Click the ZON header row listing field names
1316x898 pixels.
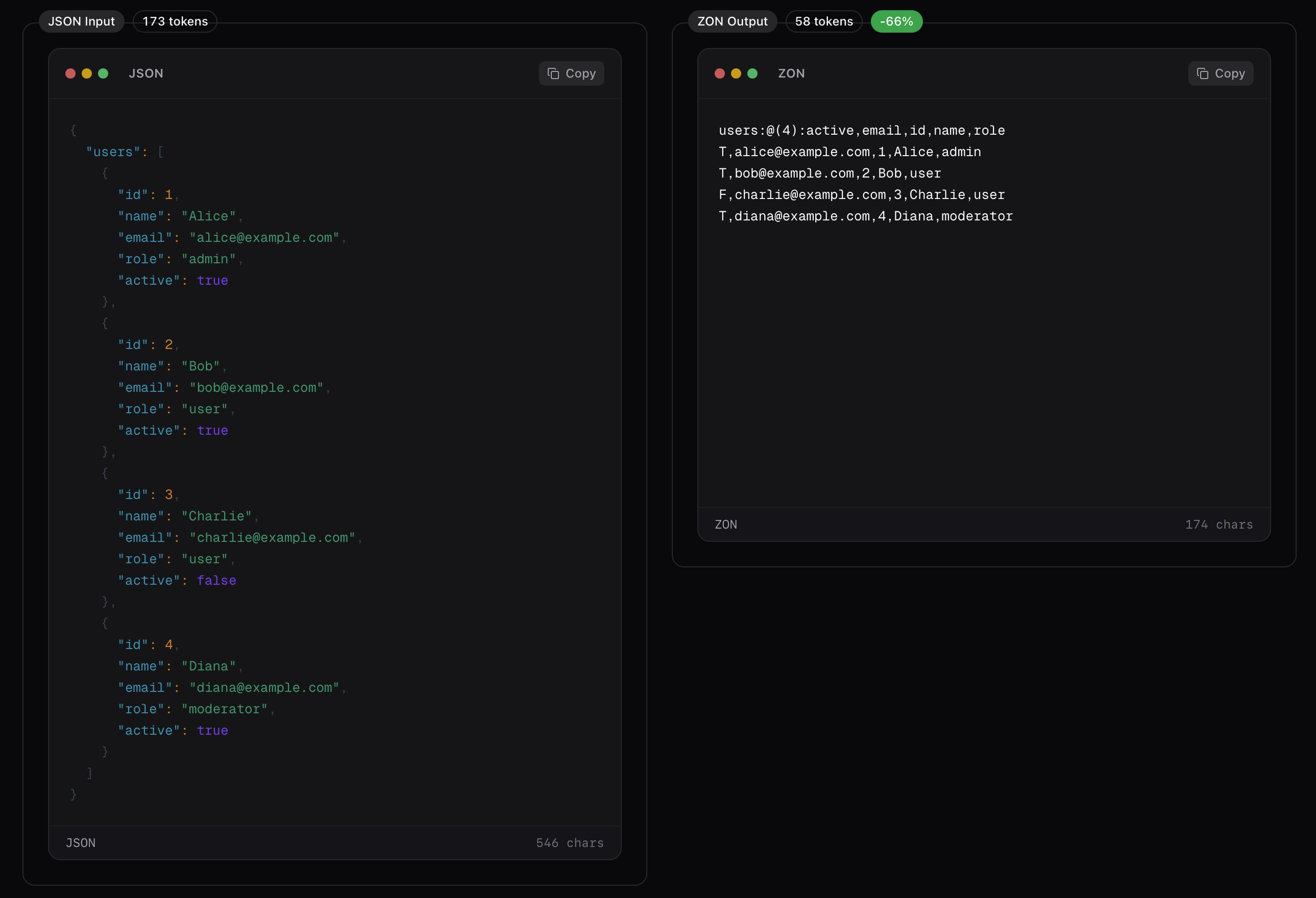861,131
